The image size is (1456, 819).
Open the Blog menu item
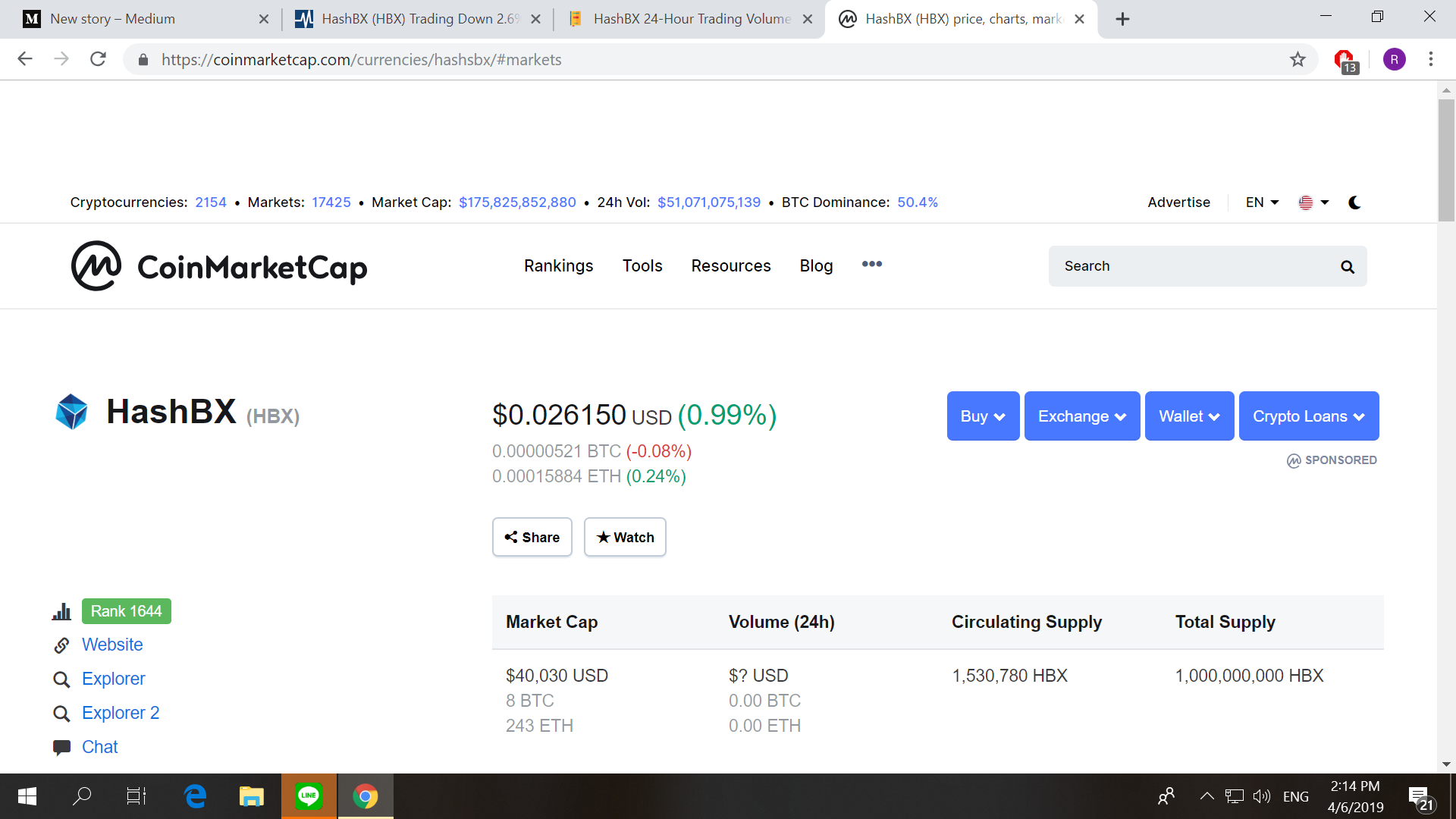click(x=816, y=266)
